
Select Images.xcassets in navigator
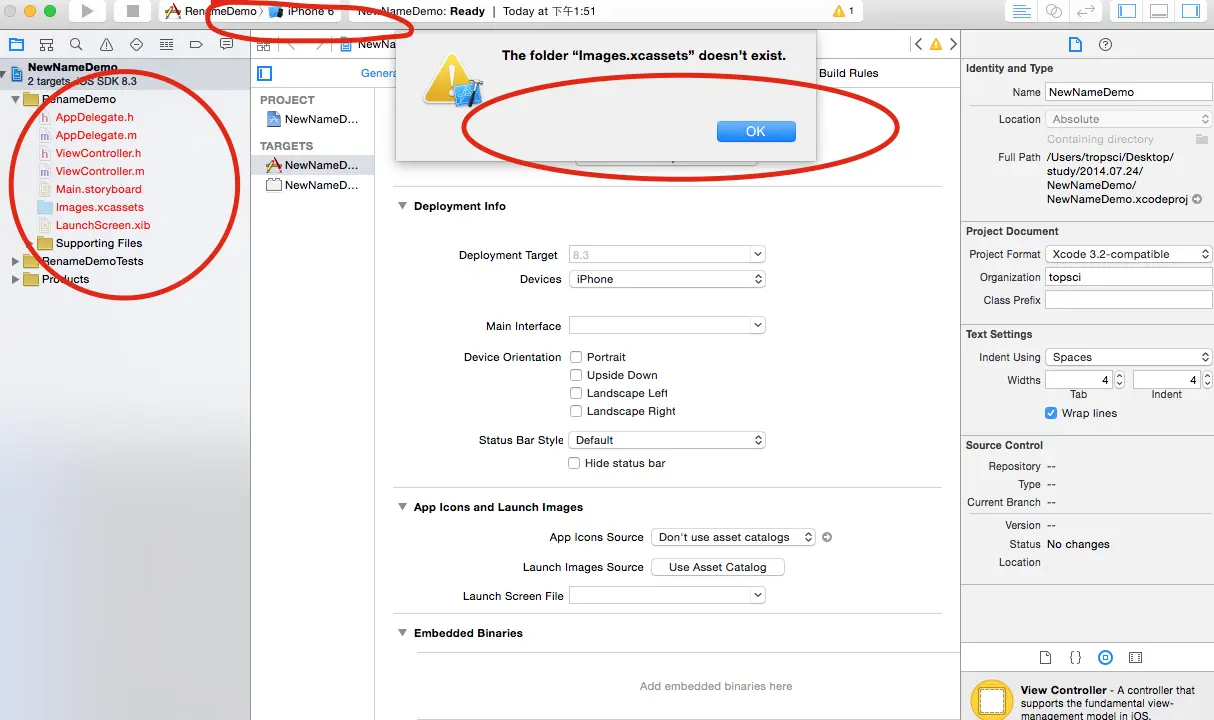[x=99, y=207]
